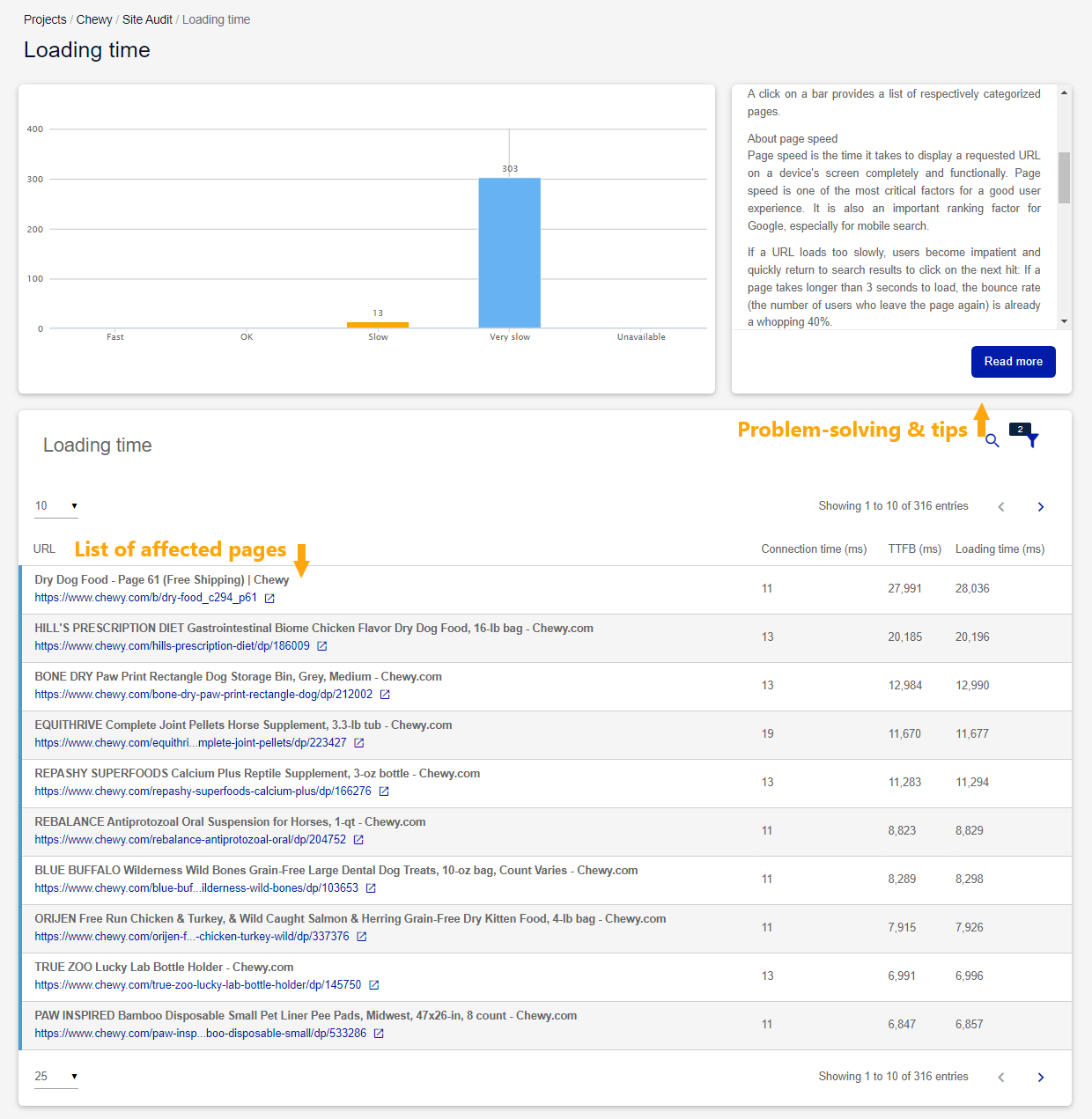Viewport: 1092px width, 1119px height.
Task: Sort by Loading time (ms) column
Action: point(1000,549)
